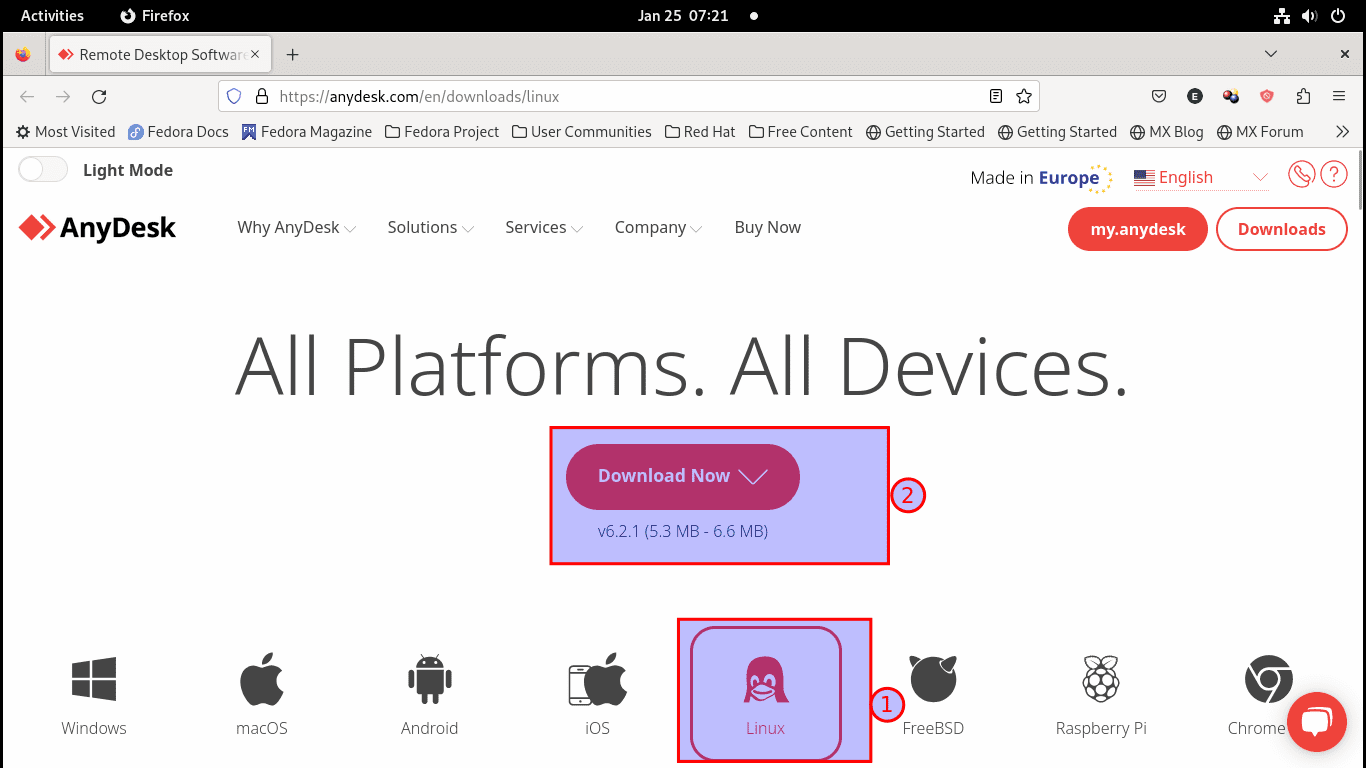Open a new browser tab
Image resolution: width=1366 pixels, height=768 pixels.
click(293, 55)
